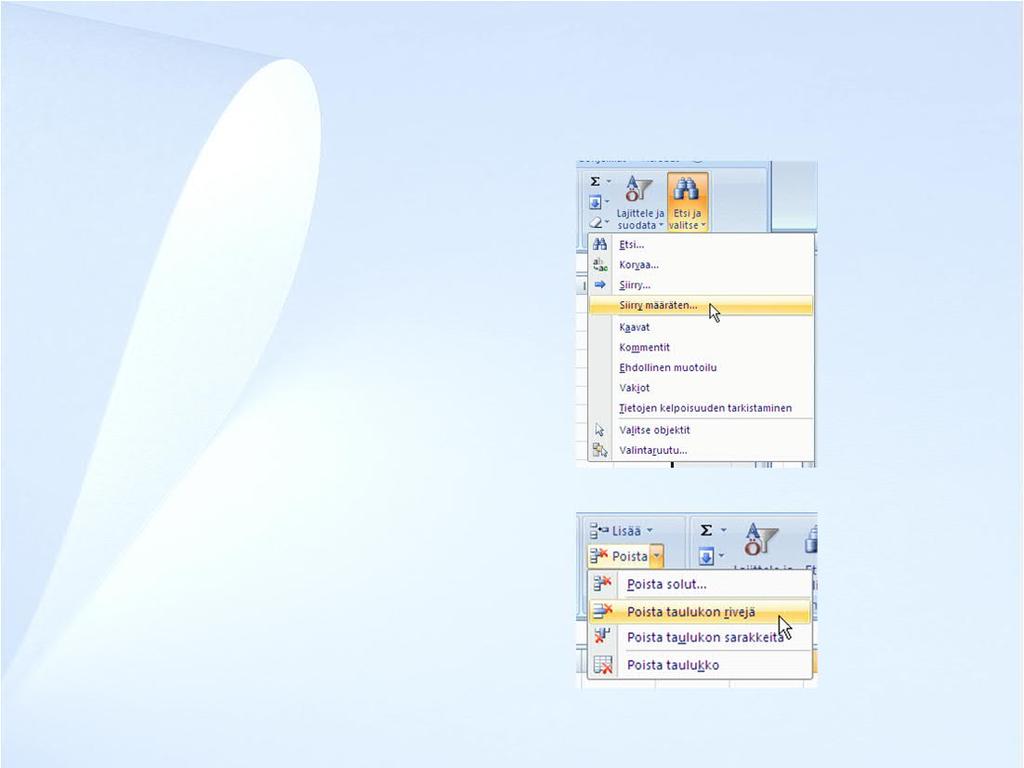Choose Poista taulukon sarakkeita

tap(700, 638)
